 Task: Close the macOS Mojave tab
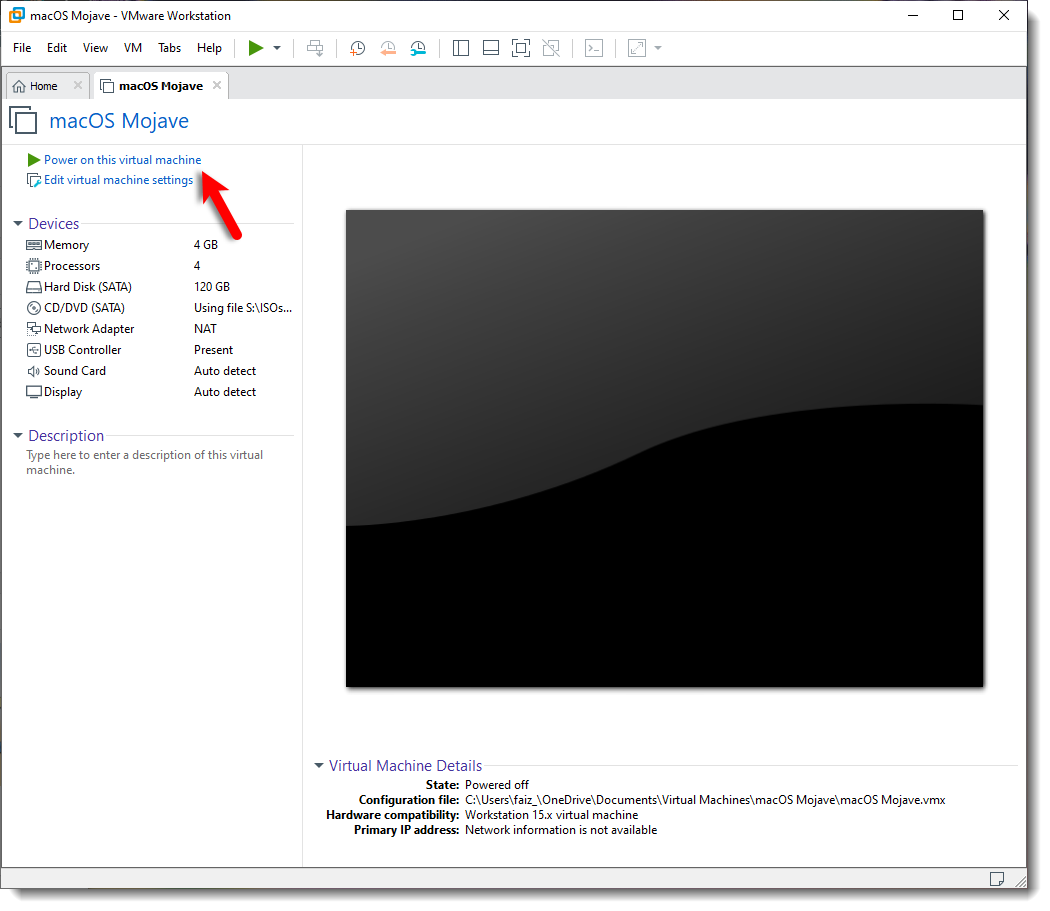pyautogui.click(x=217, y=86)
